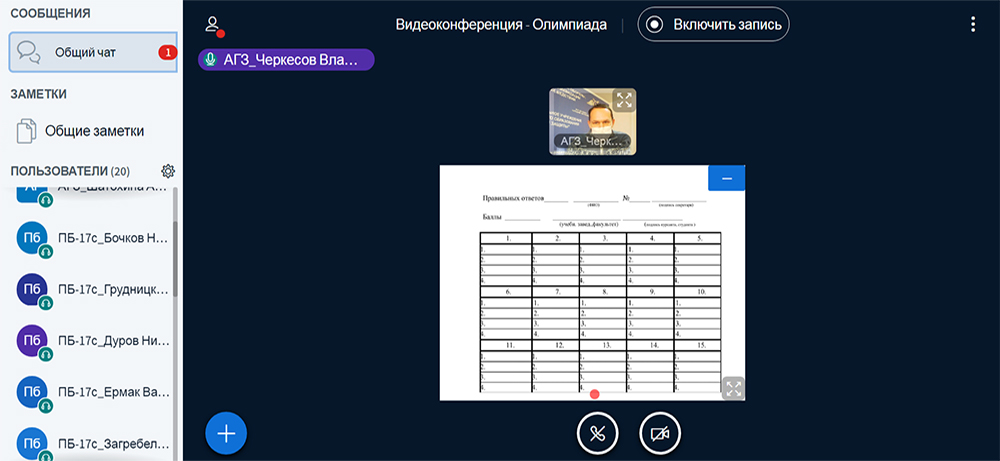Make the presentation fullscreen
This screenshot has width=1000, height=461.
[733, 388]
